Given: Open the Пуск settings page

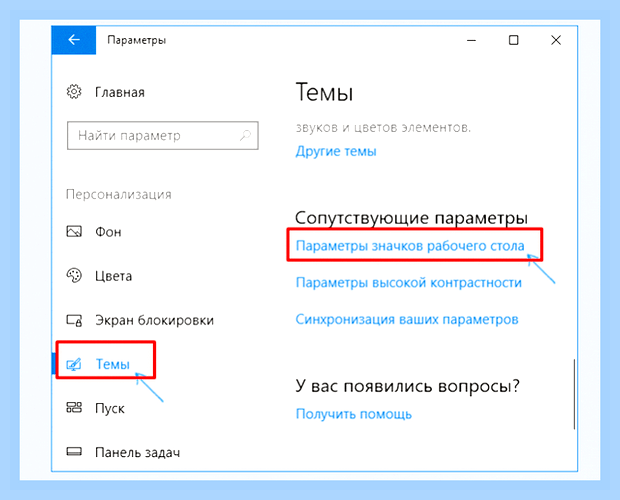Looking at the screenshot, I should [110, 408].
